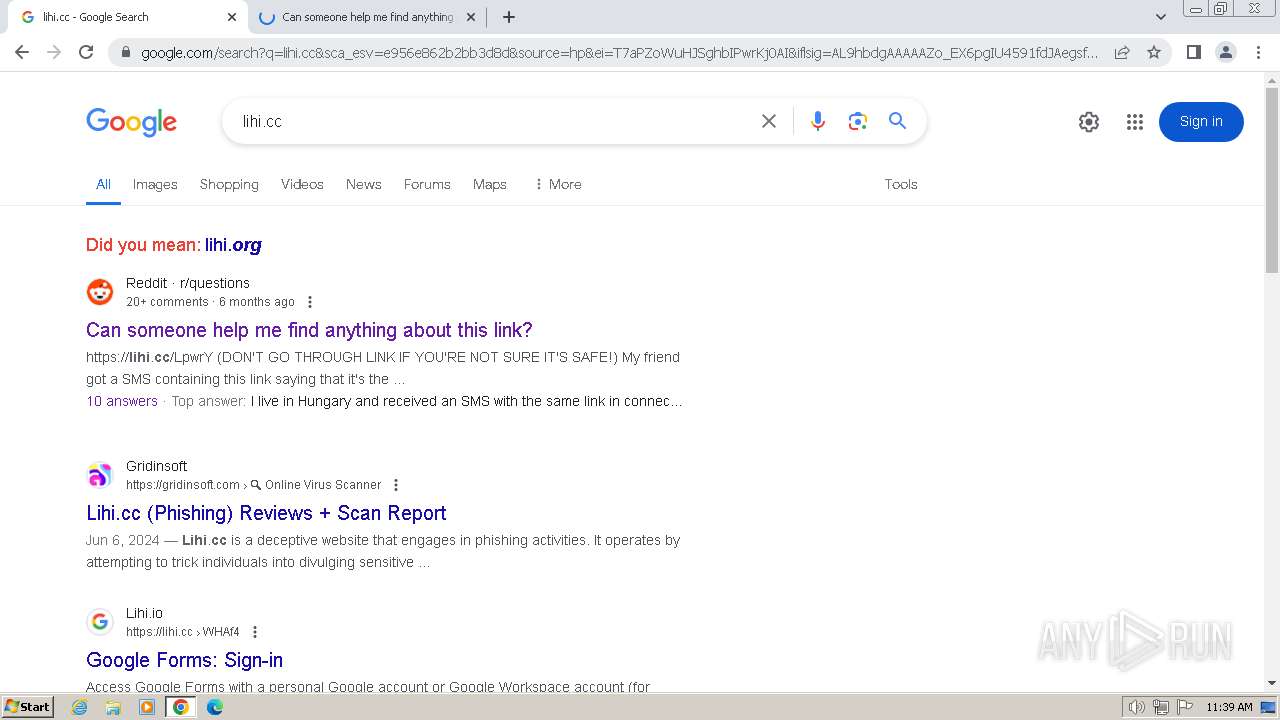Reload the current page
The height and width of the screenshot is (720, 1280).
click(86, 52)
